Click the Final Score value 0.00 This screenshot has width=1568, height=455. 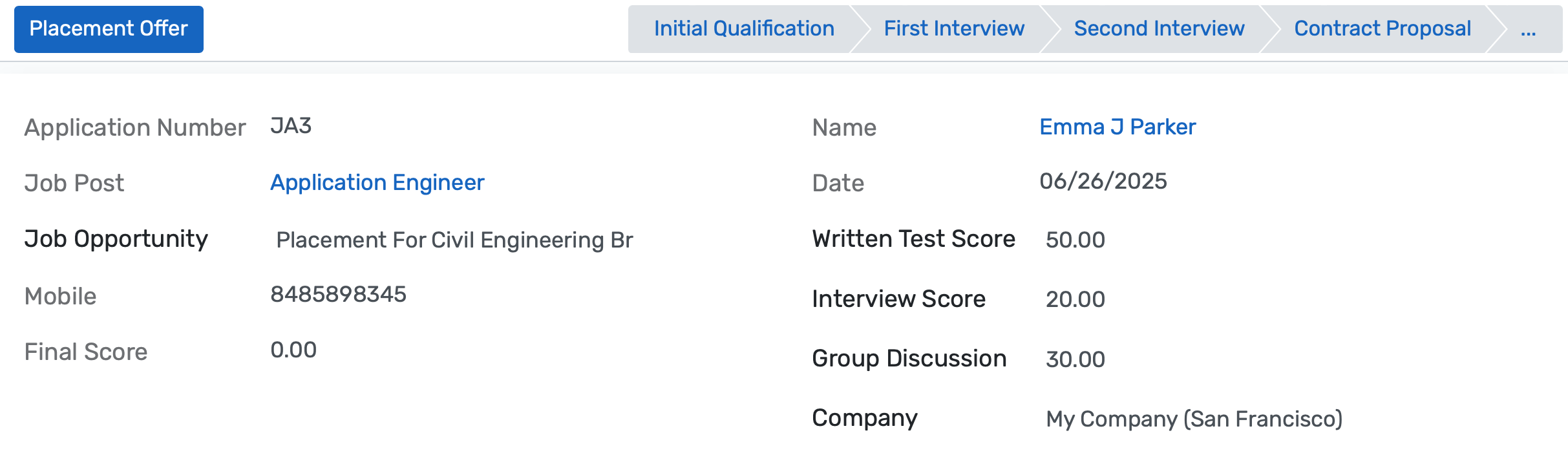pyautogui.click(x=293, y=350)
